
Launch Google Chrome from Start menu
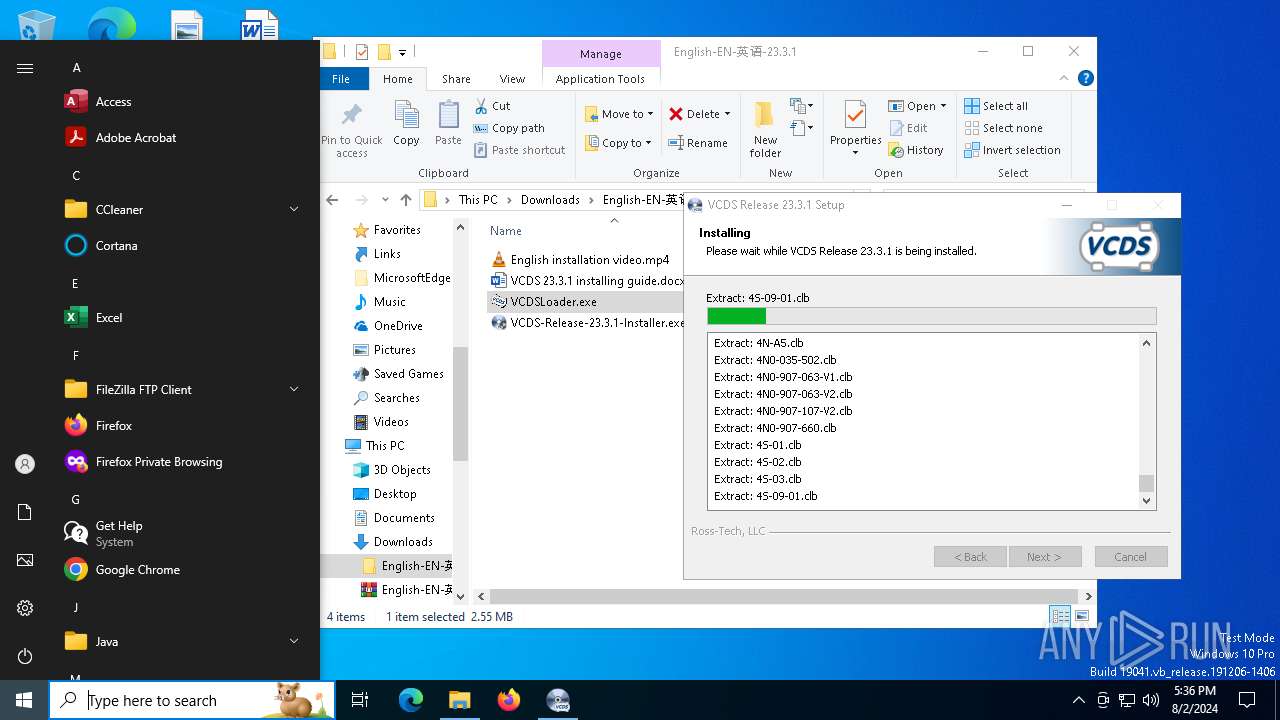[122, 570]
